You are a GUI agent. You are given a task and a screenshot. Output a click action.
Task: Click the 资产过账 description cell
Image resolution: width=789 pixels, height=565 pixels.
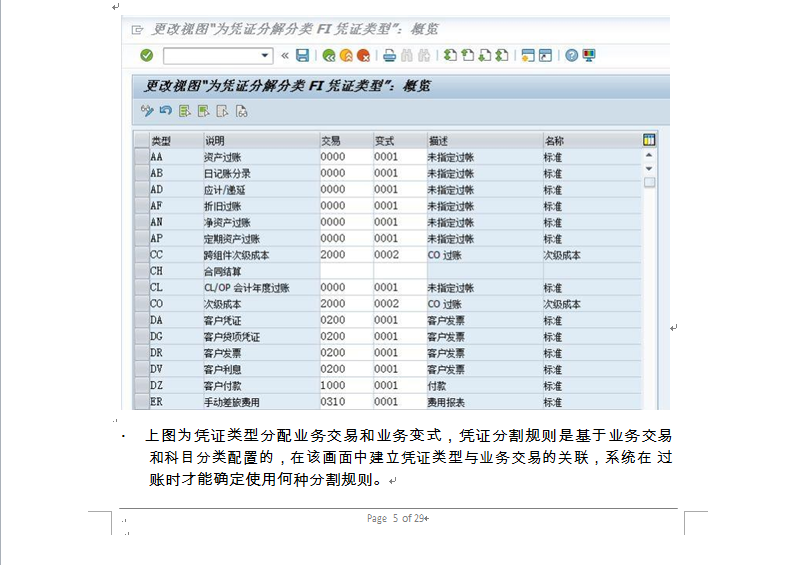click(x=261, y=157)
